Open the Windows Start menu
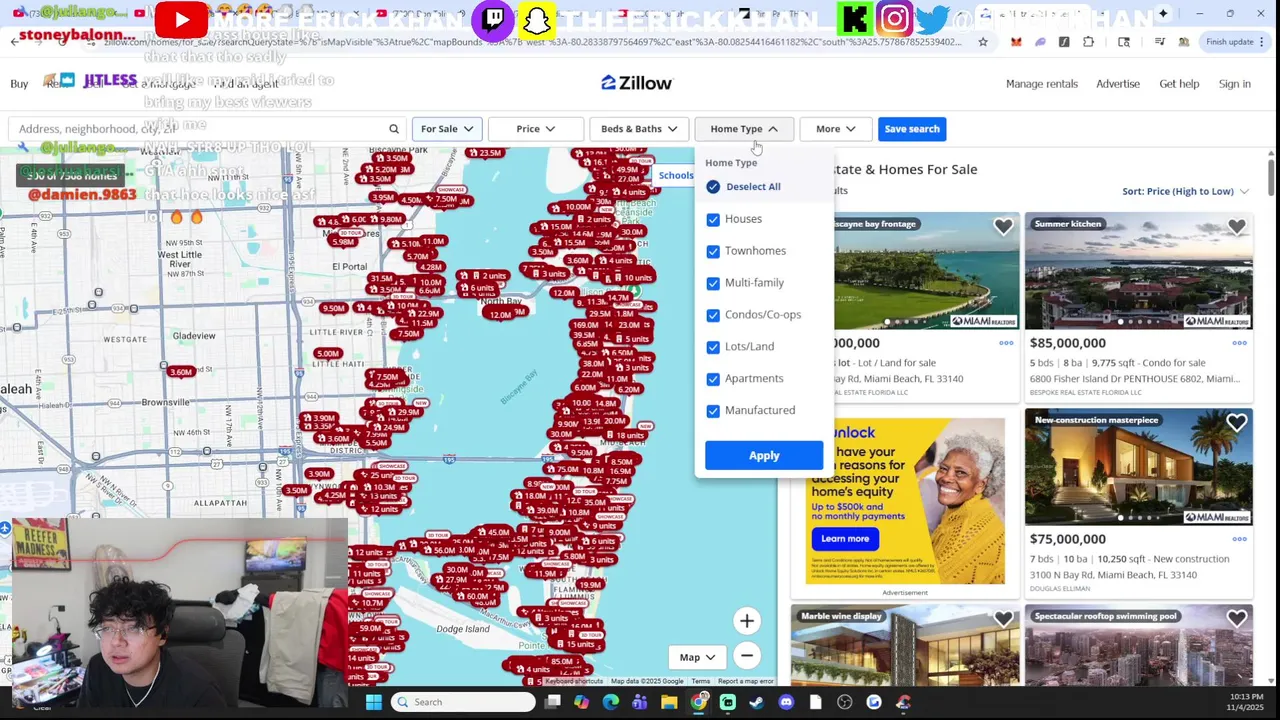This screenshot has width=1280, height=720. [373, 702]
